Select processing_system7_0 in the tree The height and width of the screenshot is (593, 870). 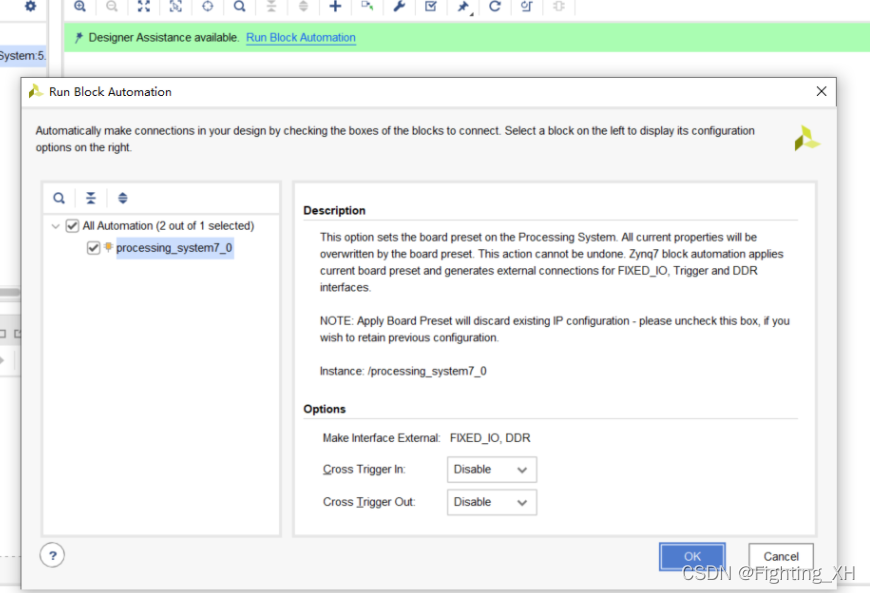[174, 248]
